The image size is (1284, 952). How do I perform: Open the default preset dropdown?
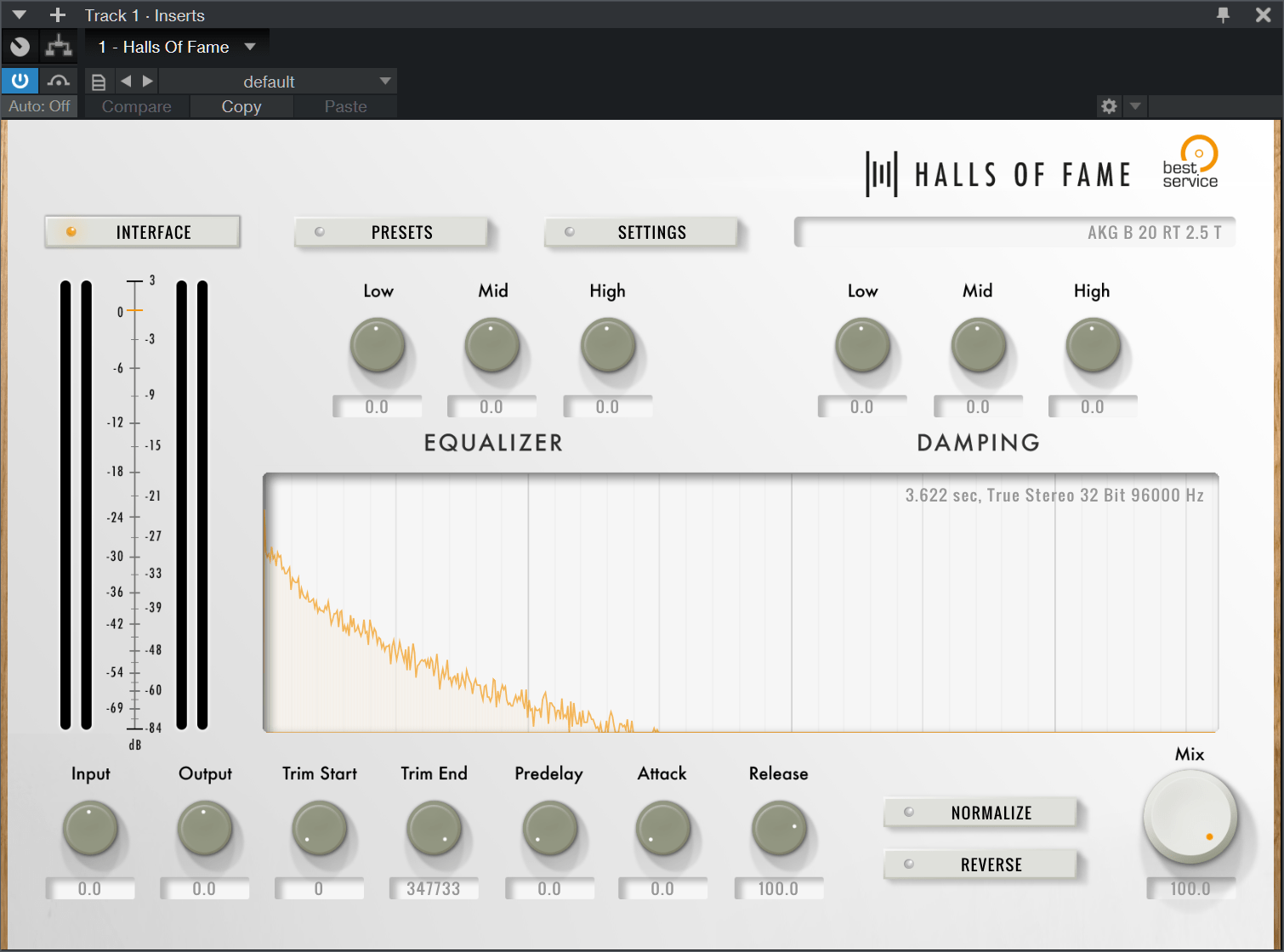point(277,82)
